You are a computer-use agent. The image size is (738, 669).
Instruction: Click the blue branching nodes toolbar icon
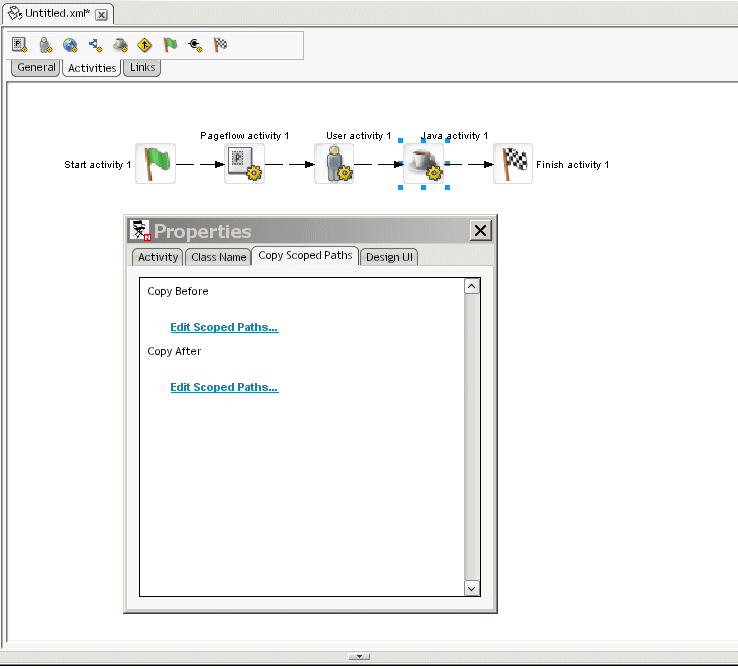95,45
